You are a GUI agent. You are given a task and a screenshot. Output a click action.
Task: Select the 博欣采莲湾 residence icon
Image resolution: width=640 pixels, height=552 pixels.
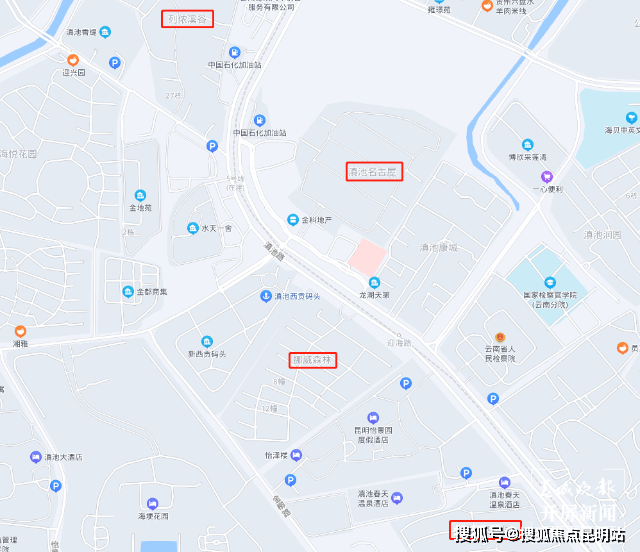(527, 145)
